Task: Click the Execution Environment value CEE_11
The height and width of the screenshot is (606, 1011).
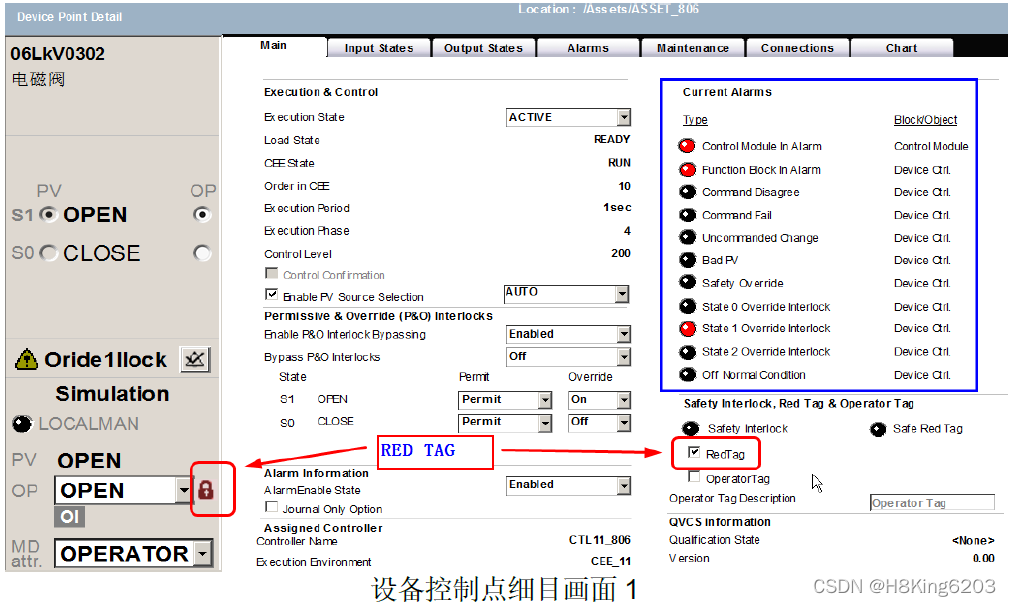Action: click(611, 562)
